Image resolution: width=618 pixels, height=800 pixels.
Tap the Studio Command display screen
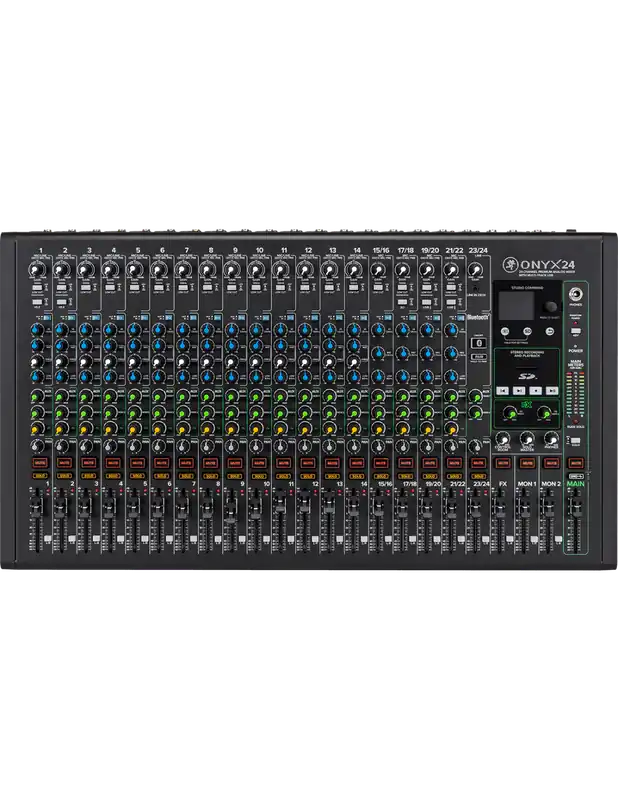tap(516, 306)
